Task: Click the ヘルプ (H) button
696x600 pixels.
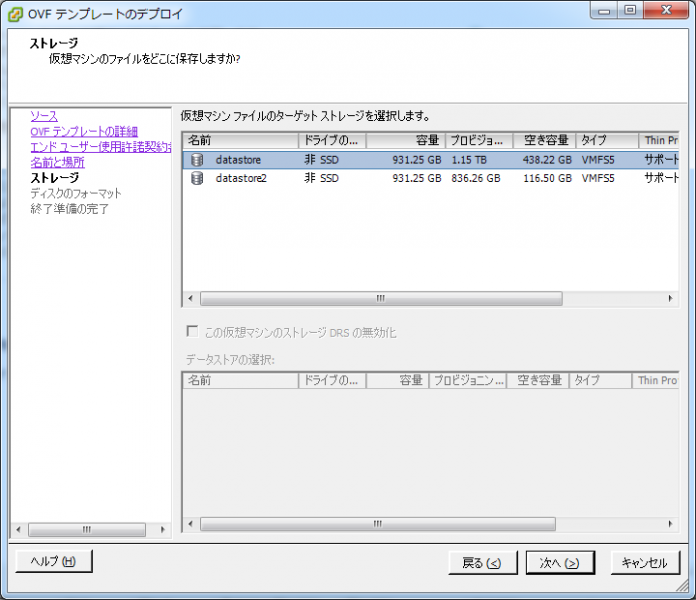Action: 54,561
